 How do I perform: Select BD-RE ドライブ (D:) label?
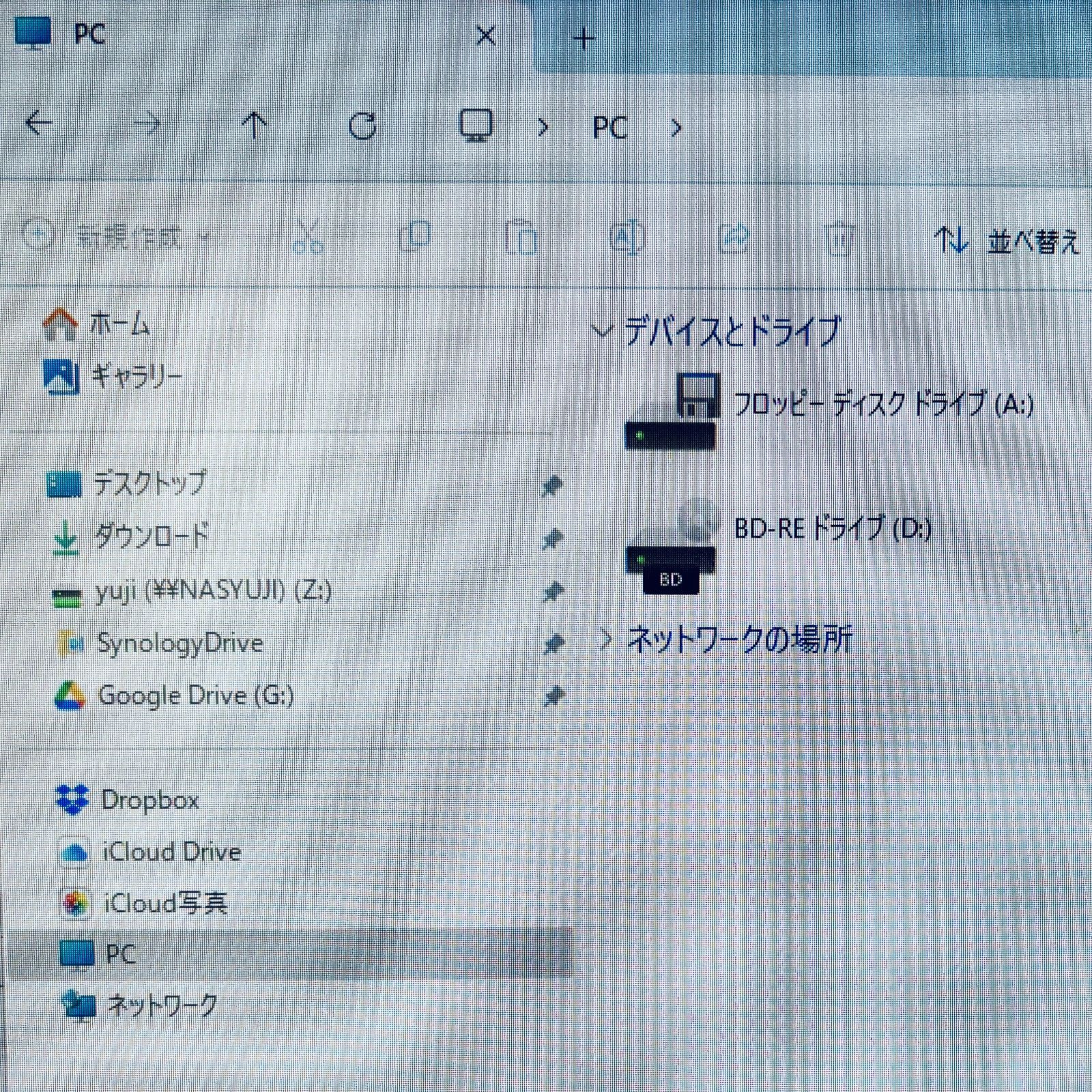(833, 528)
